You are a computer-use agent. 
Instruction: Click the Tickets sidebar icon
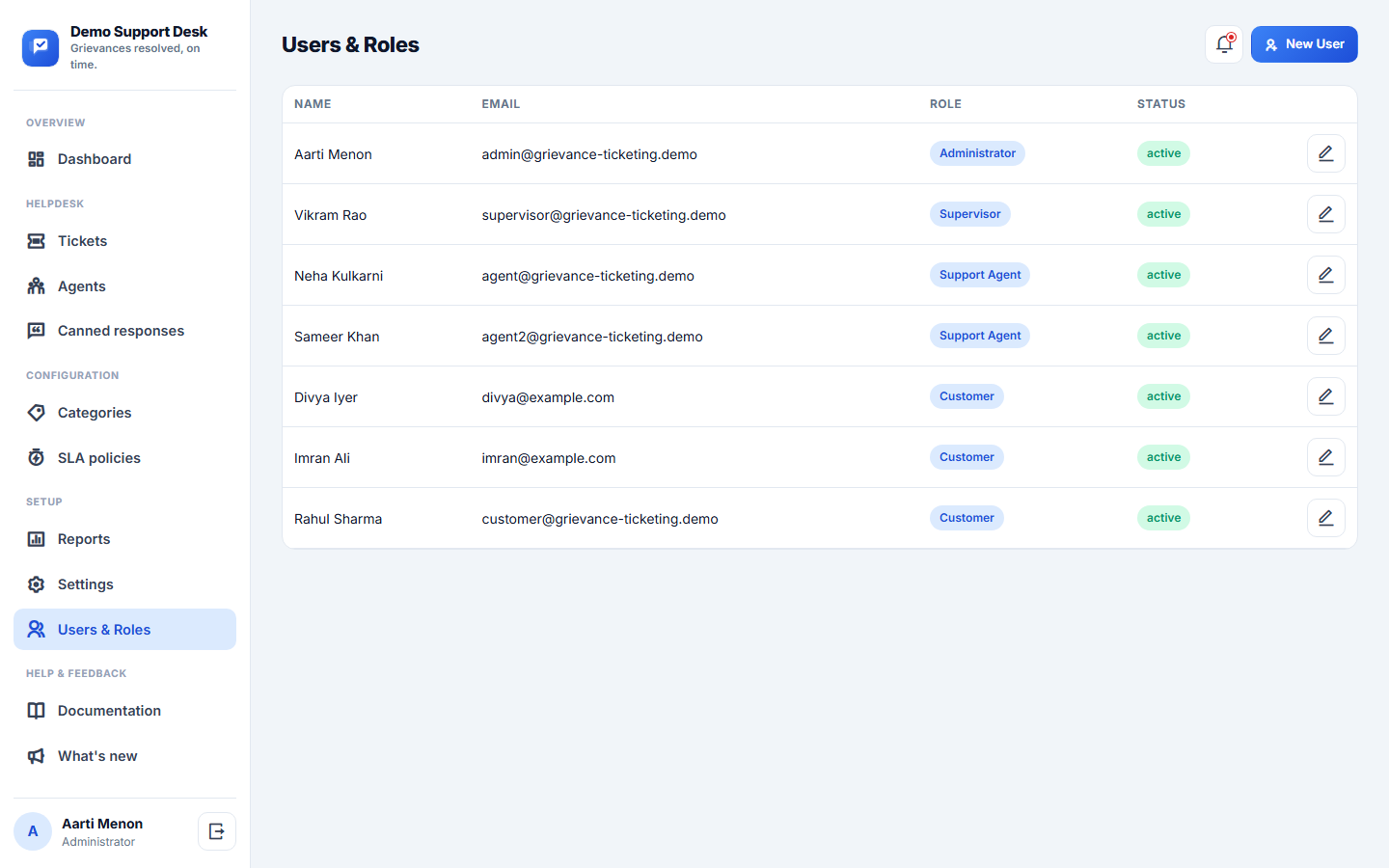37,241
